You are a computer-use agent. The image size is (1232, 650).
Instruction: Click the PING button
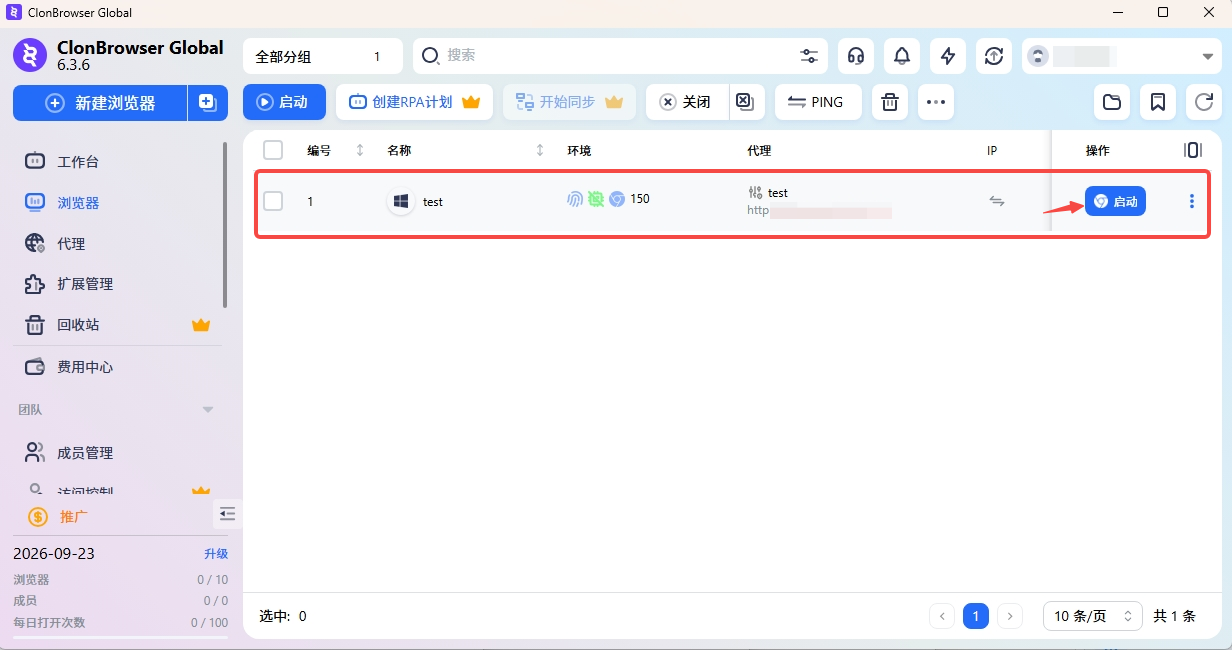(x=818, y=102)
